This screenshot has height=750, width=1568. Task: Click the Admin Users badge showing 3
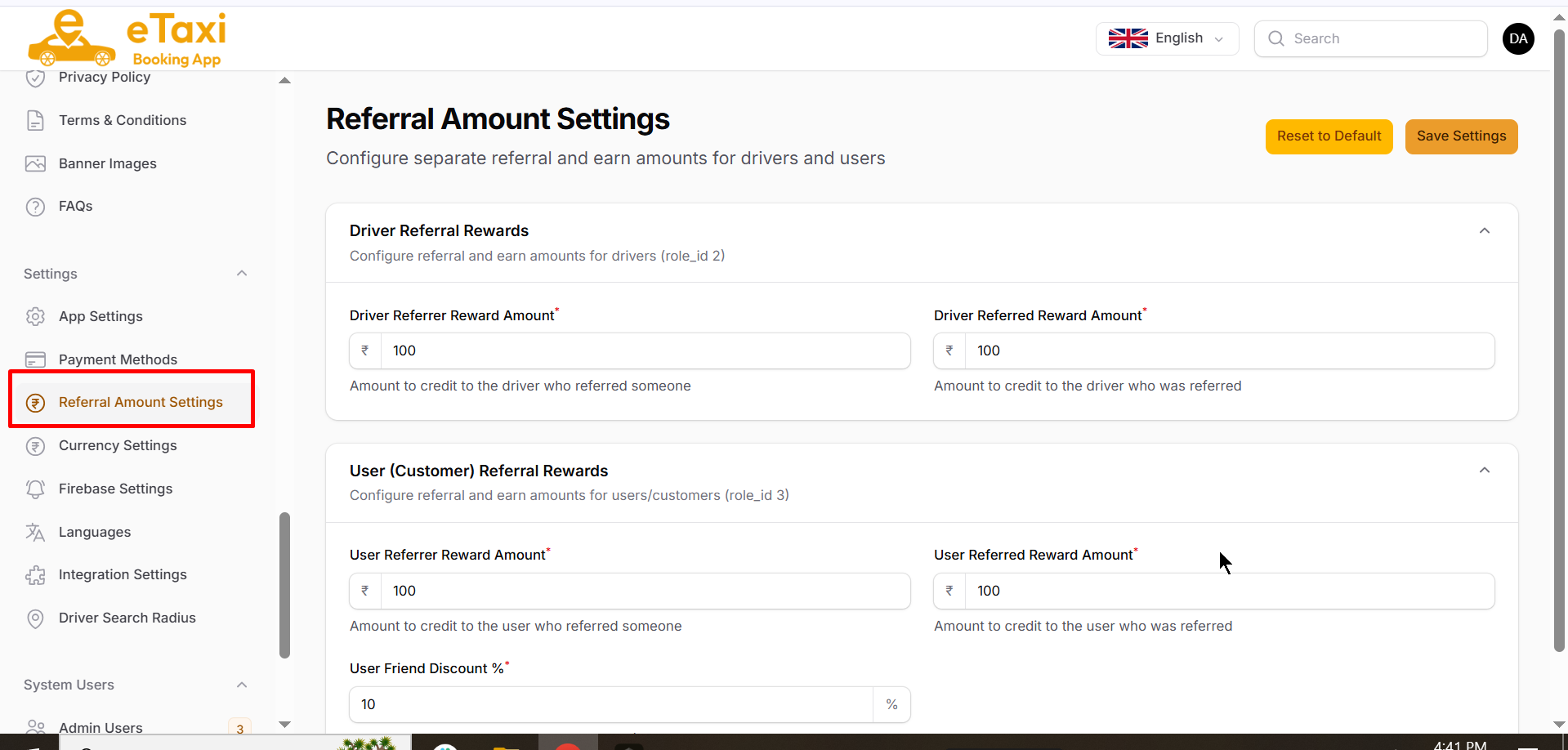[x=239, y=728]
